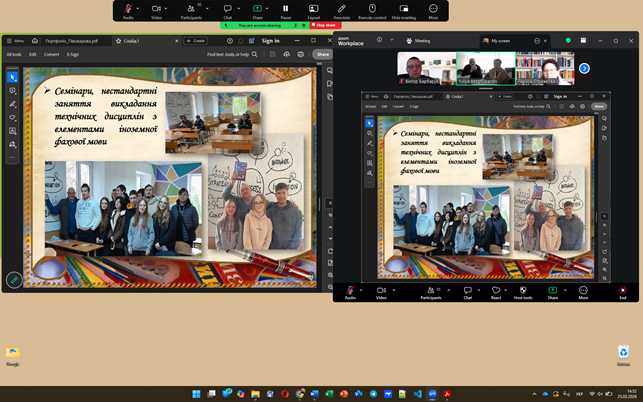The width and height of the screenshot is (643, 402).
Task: Choose the highlight pen tool in Acrobat
Action: point(12,104)
